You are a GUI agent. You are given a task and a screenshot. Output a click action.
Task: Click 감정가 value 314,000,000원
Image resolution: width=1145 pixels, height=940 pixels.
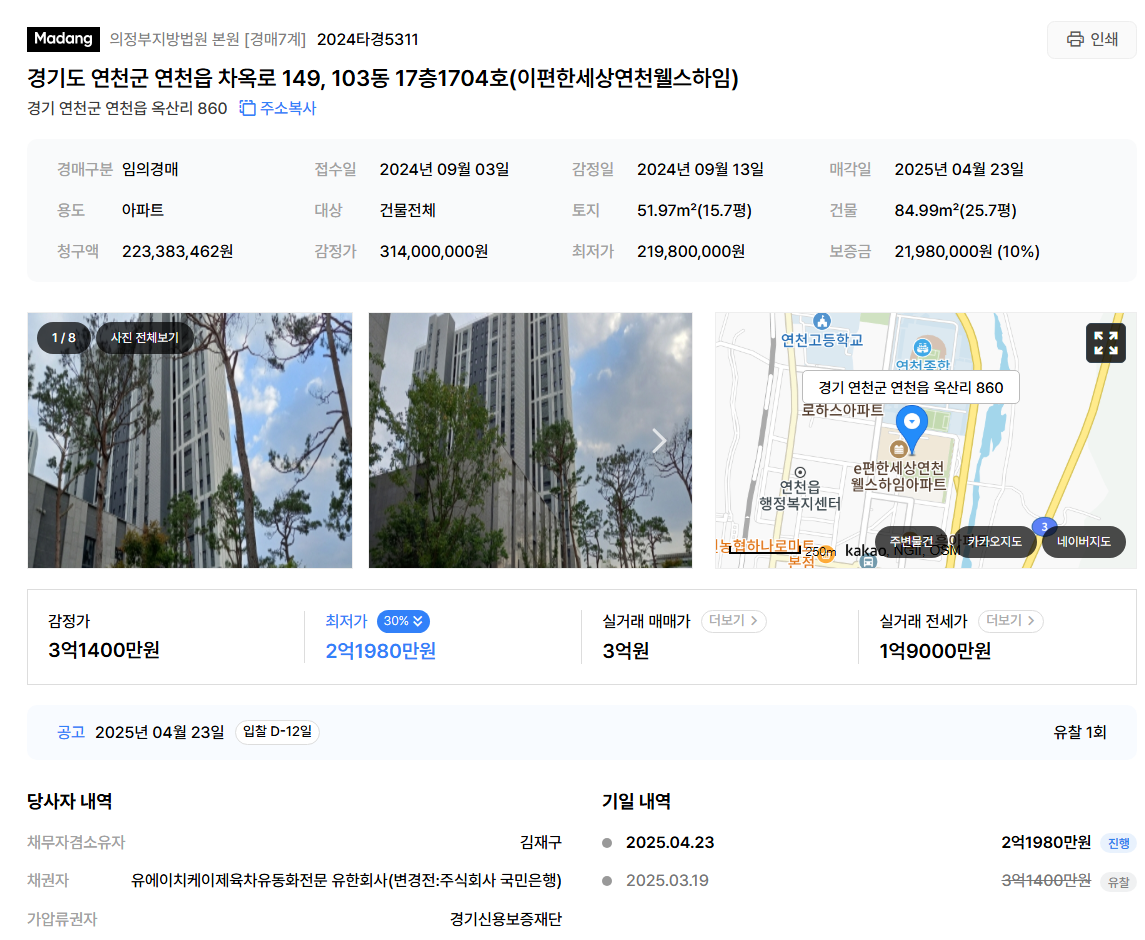434,251
